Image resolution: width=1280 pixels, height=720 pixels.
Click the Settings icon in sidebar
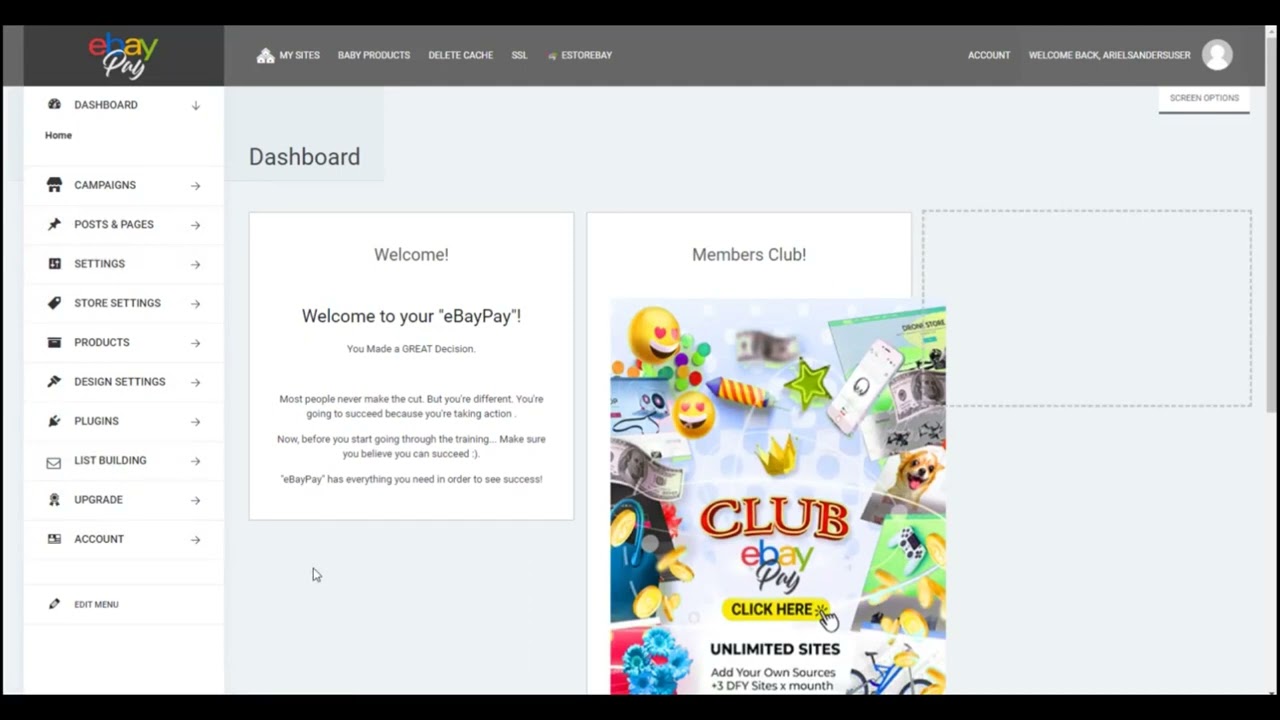(x=54, y=263)
